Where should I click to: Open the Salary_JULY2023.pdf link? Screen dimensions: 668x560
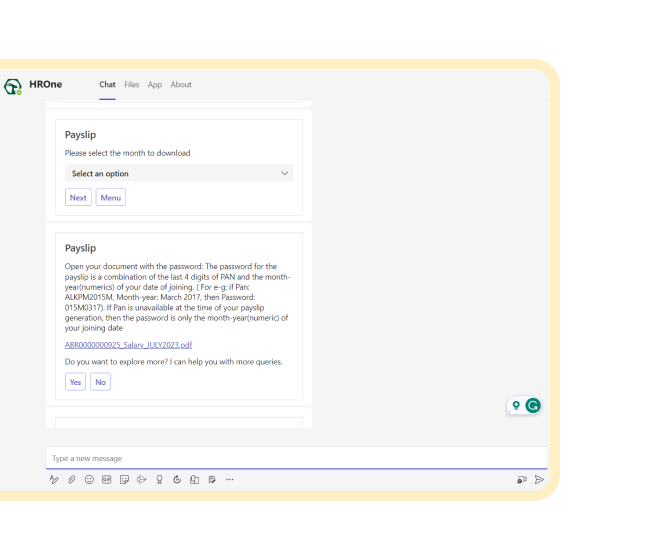[x=128, y=345]
